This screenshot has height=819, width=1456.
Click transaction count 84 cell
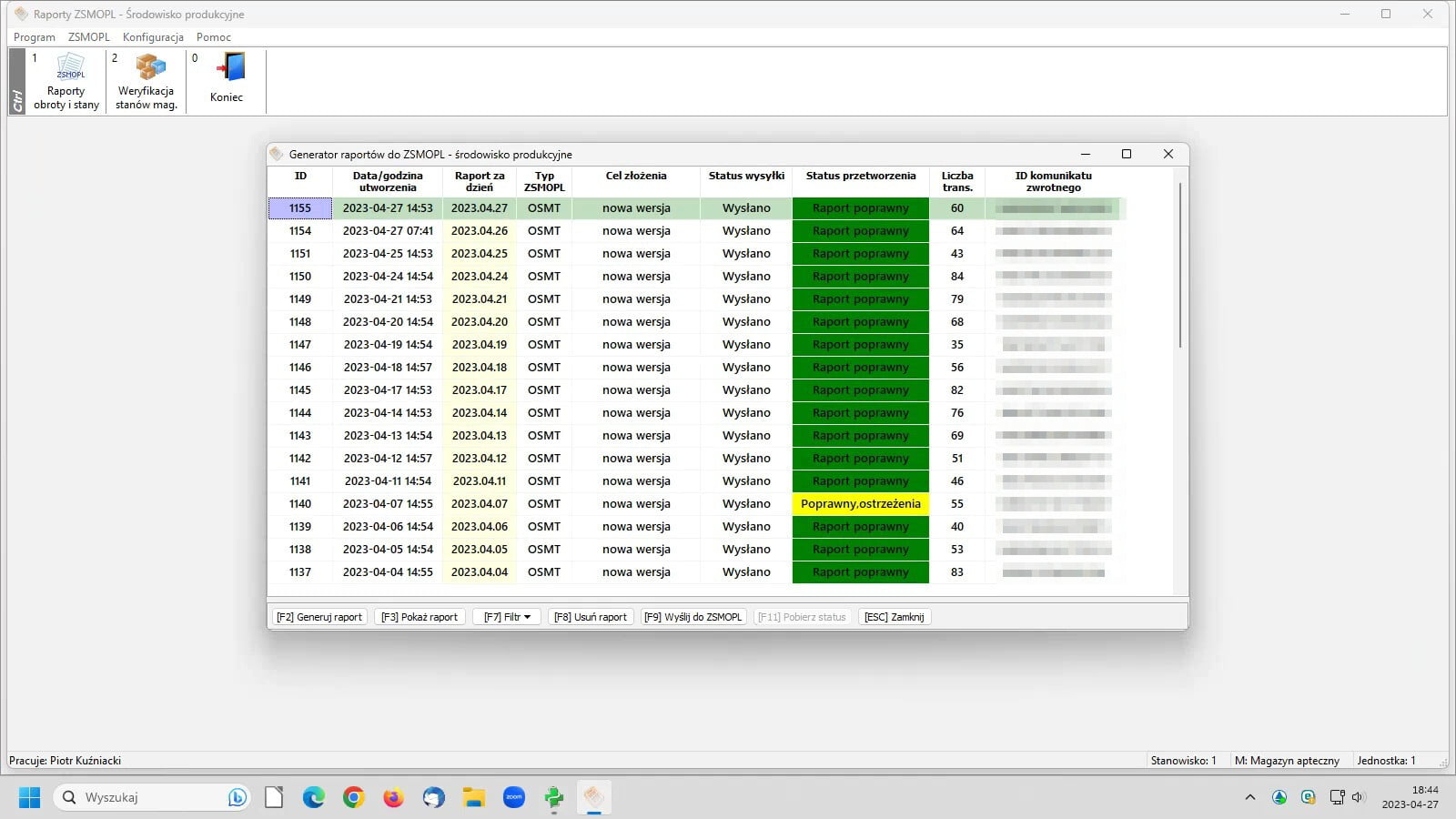coord(957,277)
